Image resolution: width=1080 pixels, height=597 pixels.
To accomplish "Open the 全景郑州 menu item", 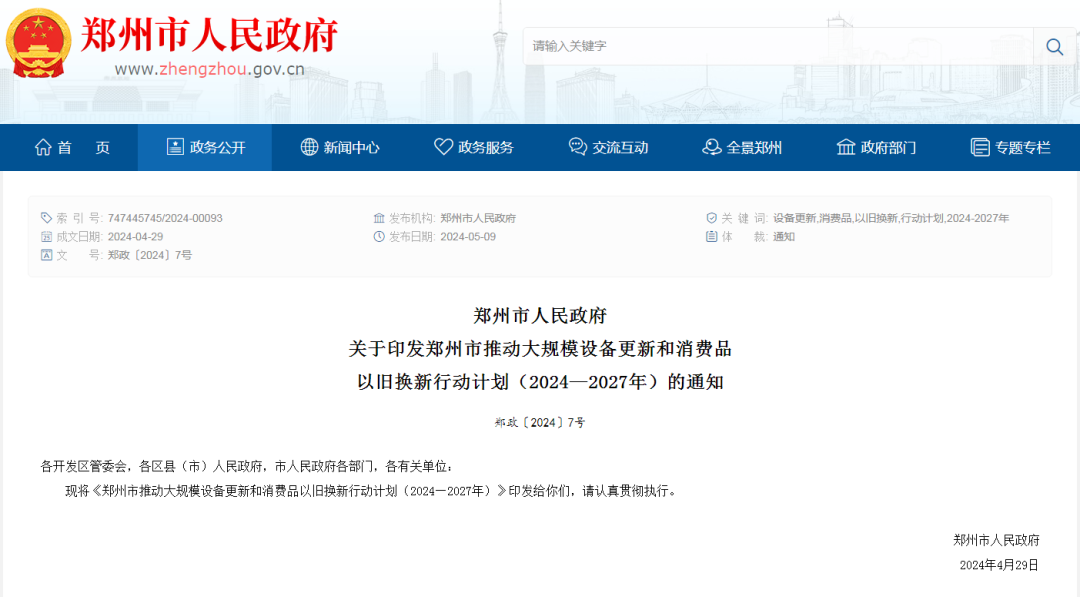I will pyautogui.click(x=741, y=147).
